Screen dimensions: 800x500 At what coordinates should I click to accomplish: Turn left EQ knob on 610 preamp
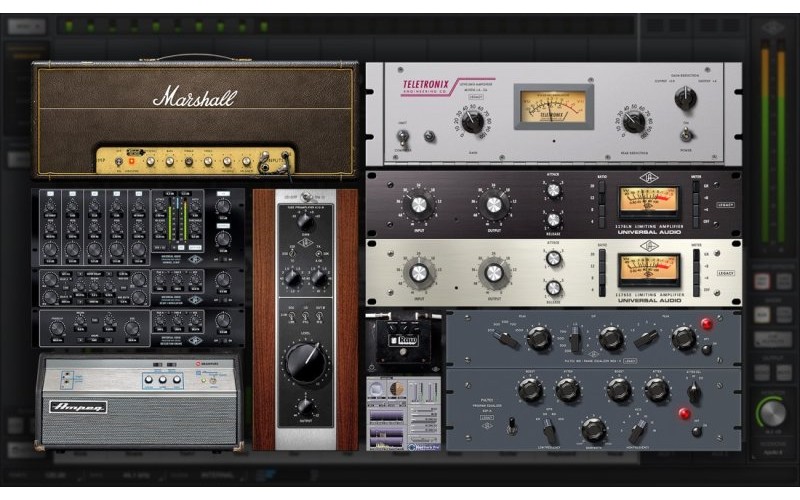(x=292, y=278)
